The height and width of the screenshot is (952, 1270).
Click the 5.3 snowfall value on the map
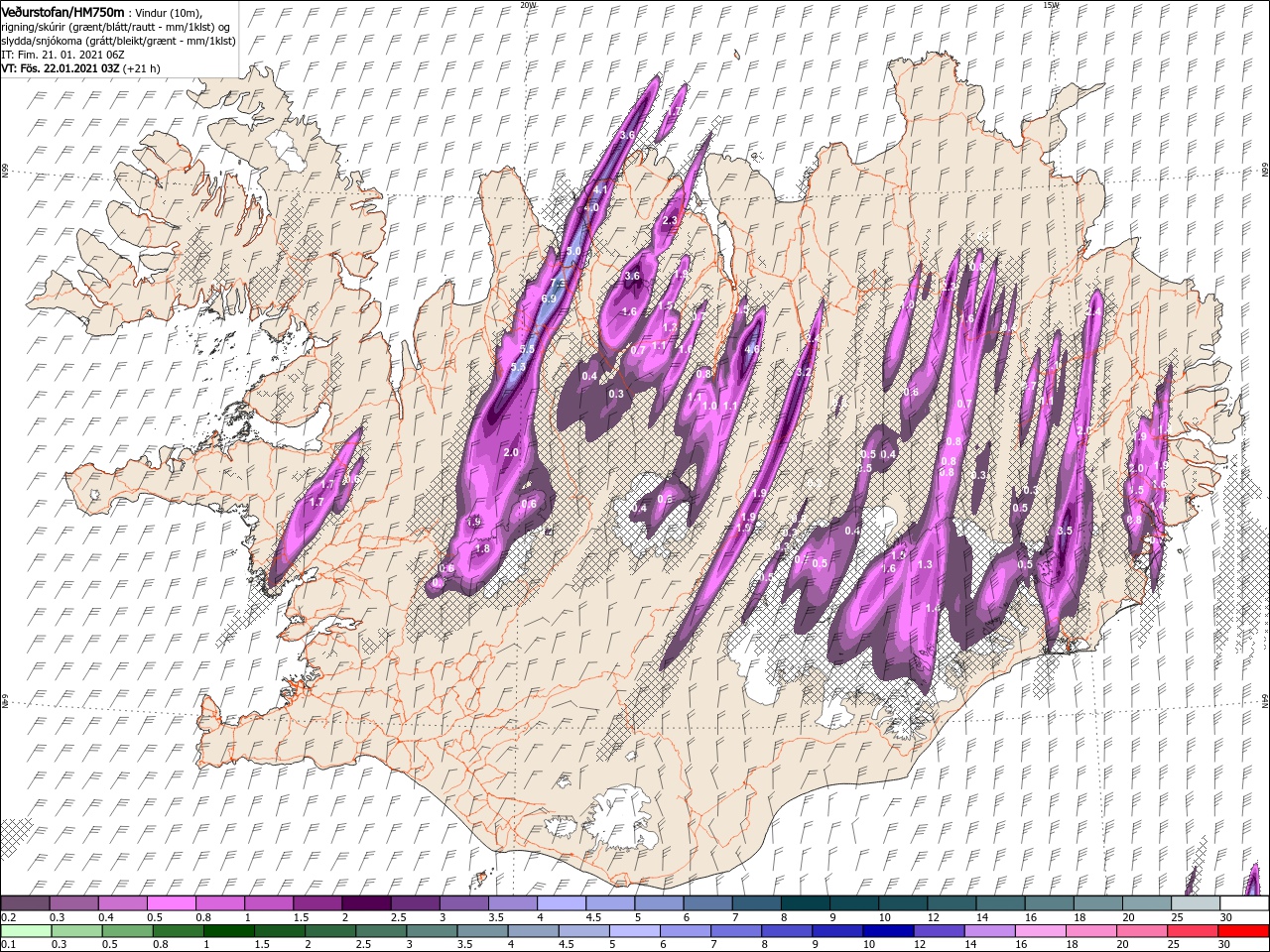[518, 368]
